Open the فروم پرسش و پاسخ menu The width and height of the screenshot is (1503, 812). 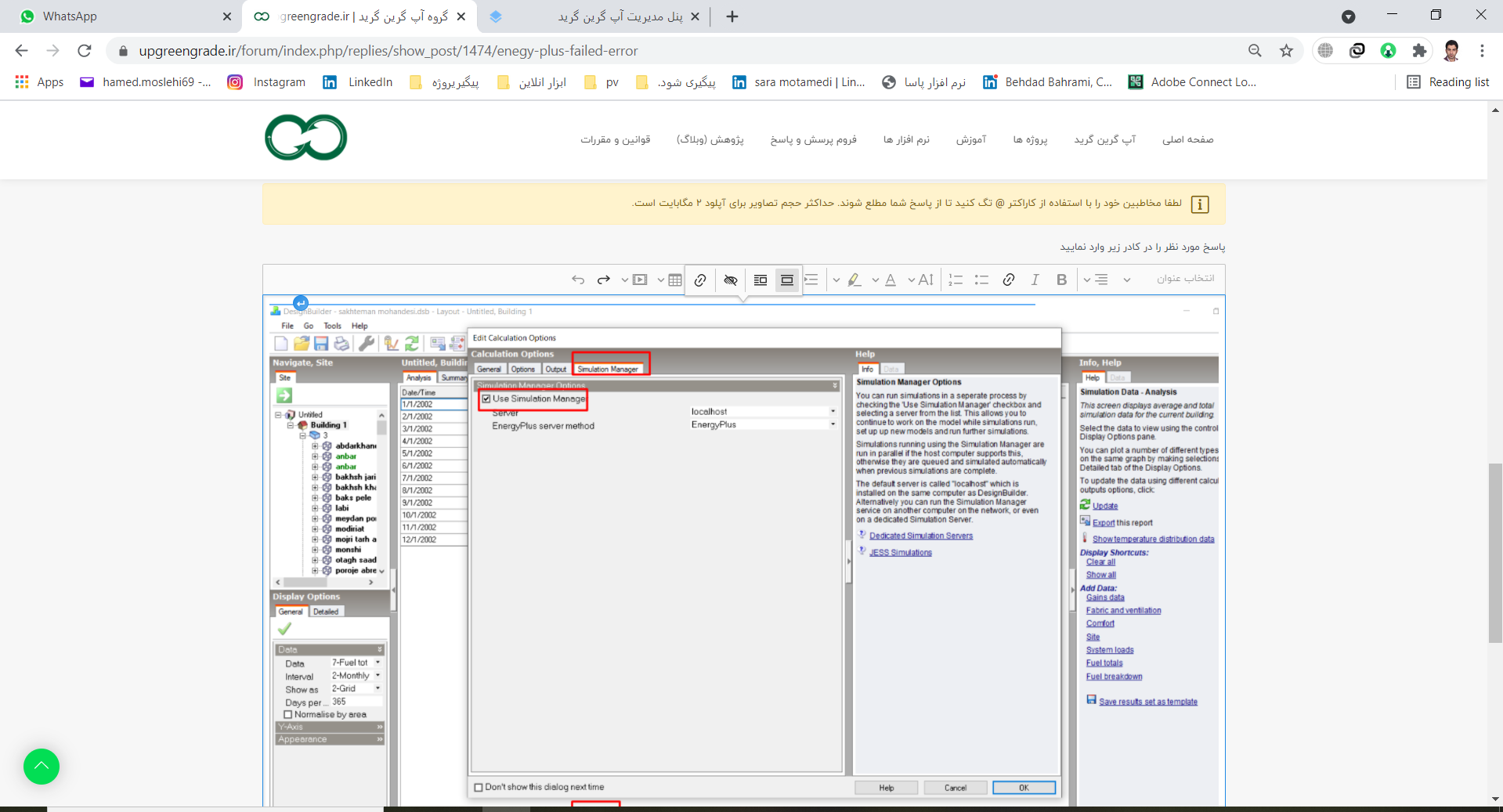tap(813, 139)
